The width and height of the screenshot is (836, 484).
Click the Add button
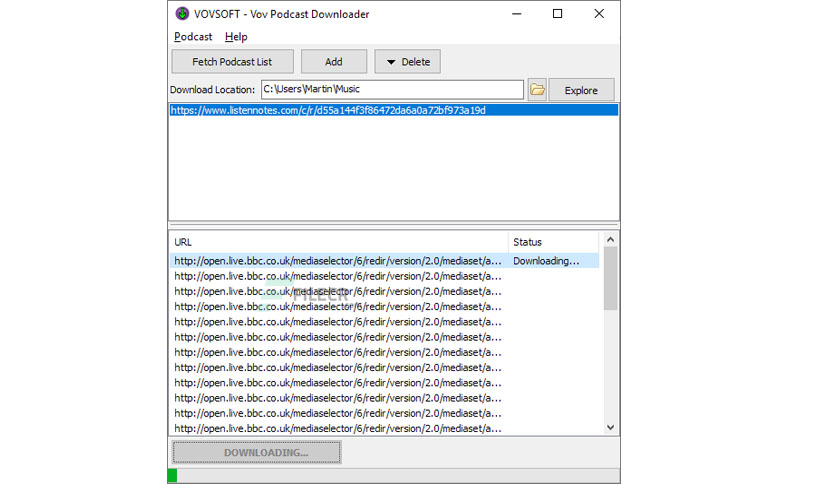pos(334,62)
